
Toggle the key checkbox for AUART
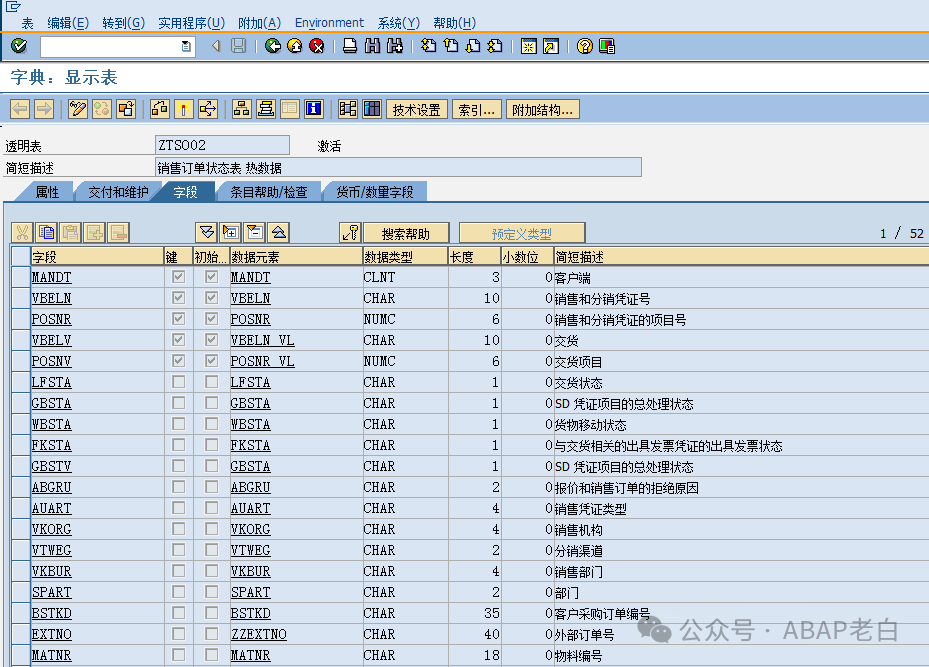178,508
